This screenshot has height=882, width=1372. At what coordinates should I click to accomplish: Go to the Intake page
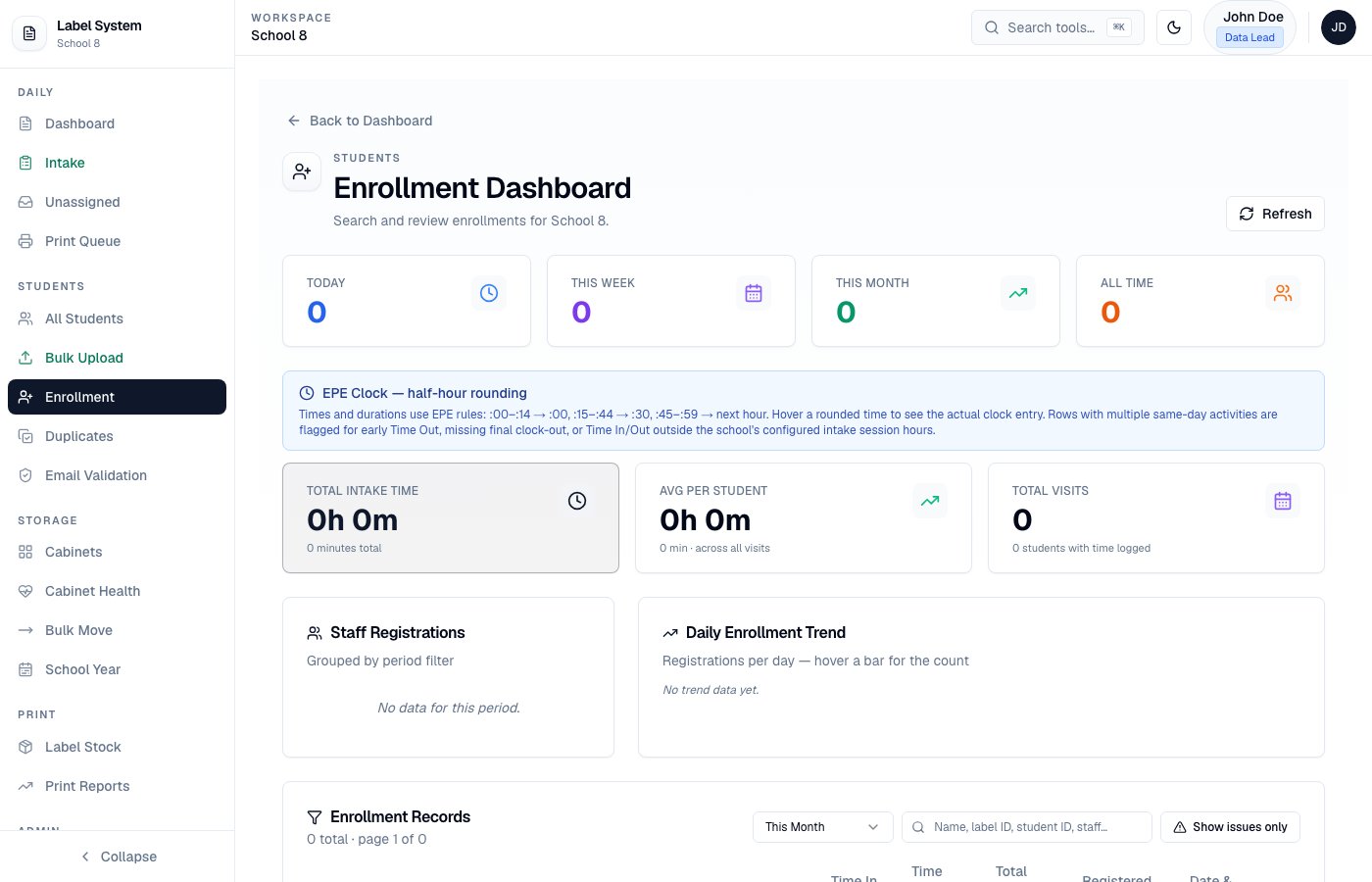[x=117, y=163]
